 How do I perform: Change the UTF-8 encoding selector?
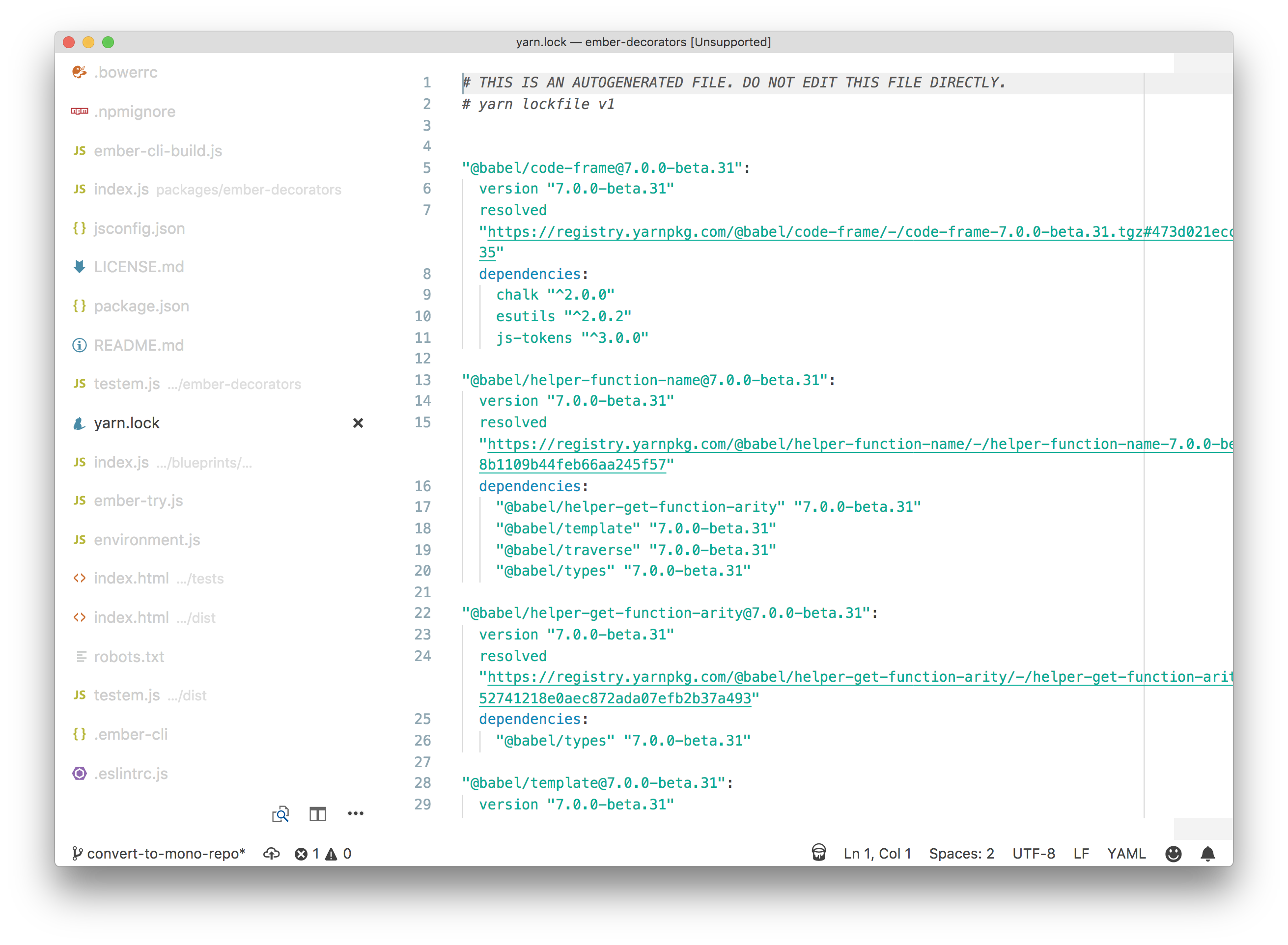pyautogui.click(x=1033, y=854)
